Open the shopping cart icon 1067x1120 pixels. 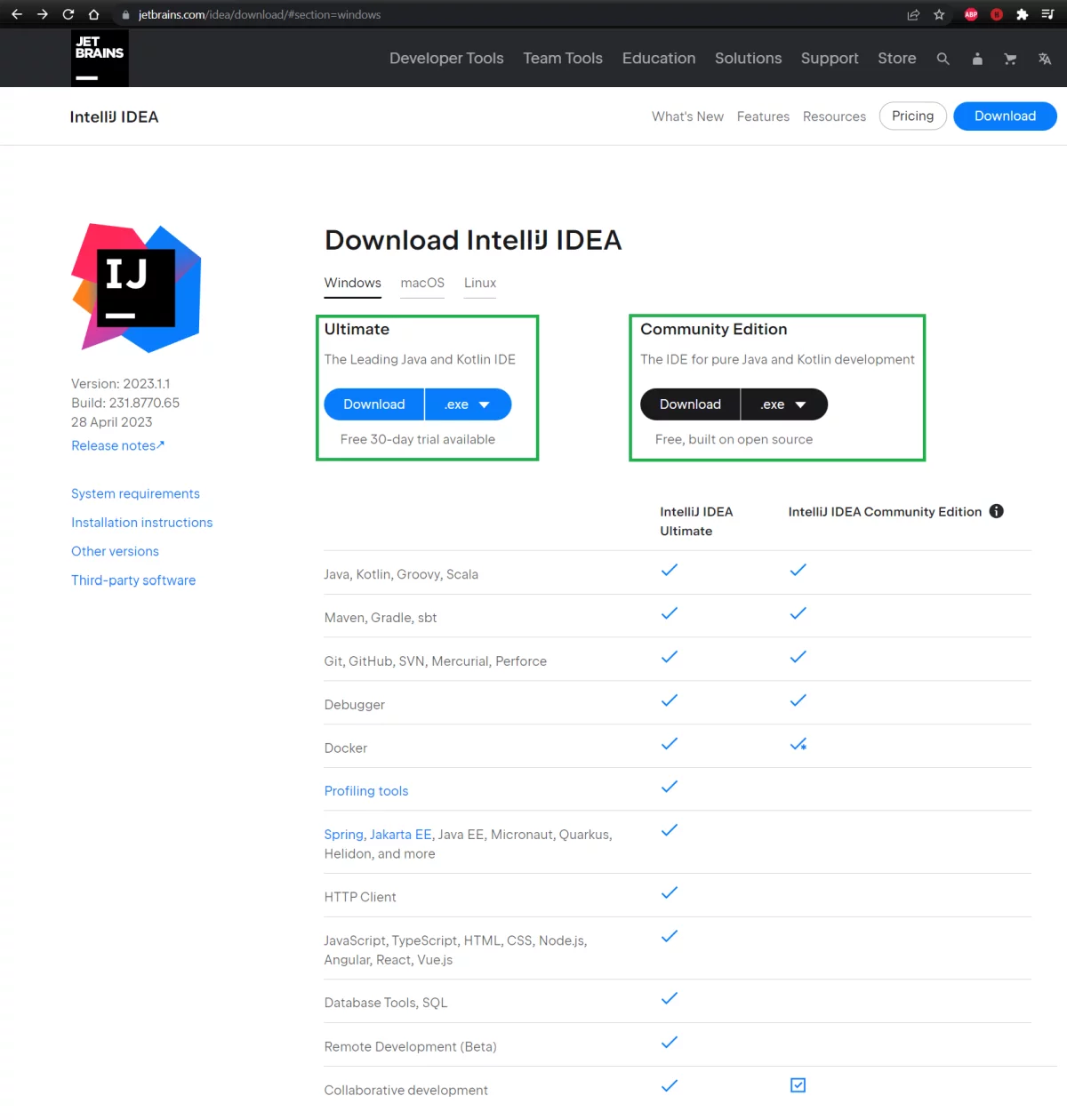pyautogui.click(x=1010, y=59)
